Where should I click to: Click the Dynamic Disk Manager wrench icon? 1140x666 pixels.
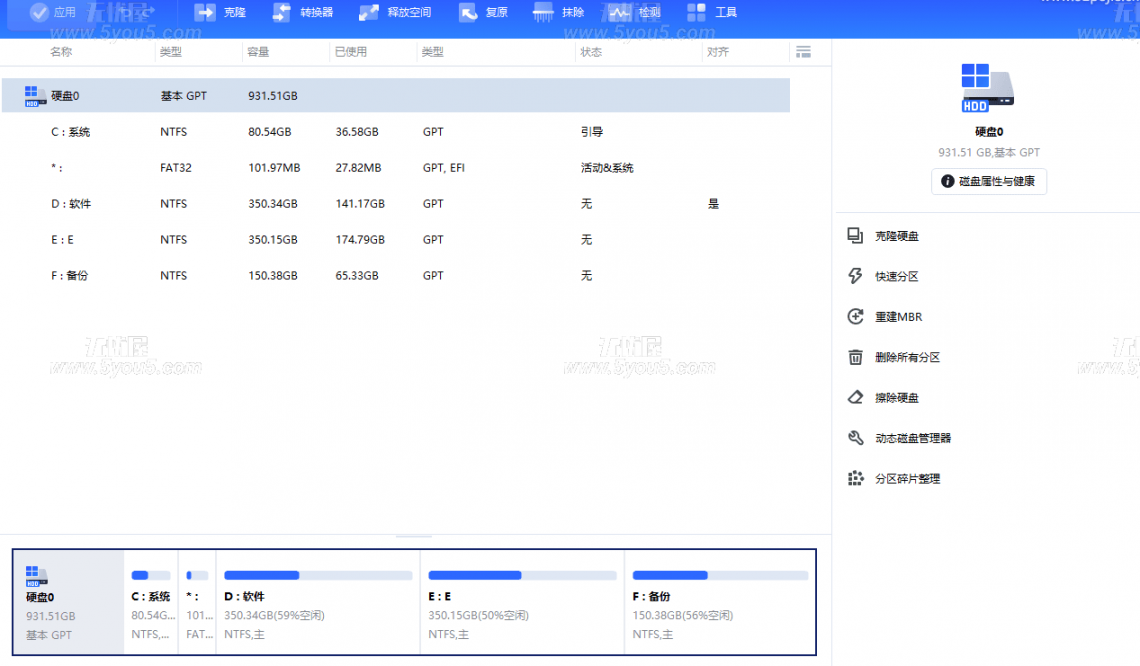pyautogui.click(x=855, y=438)
